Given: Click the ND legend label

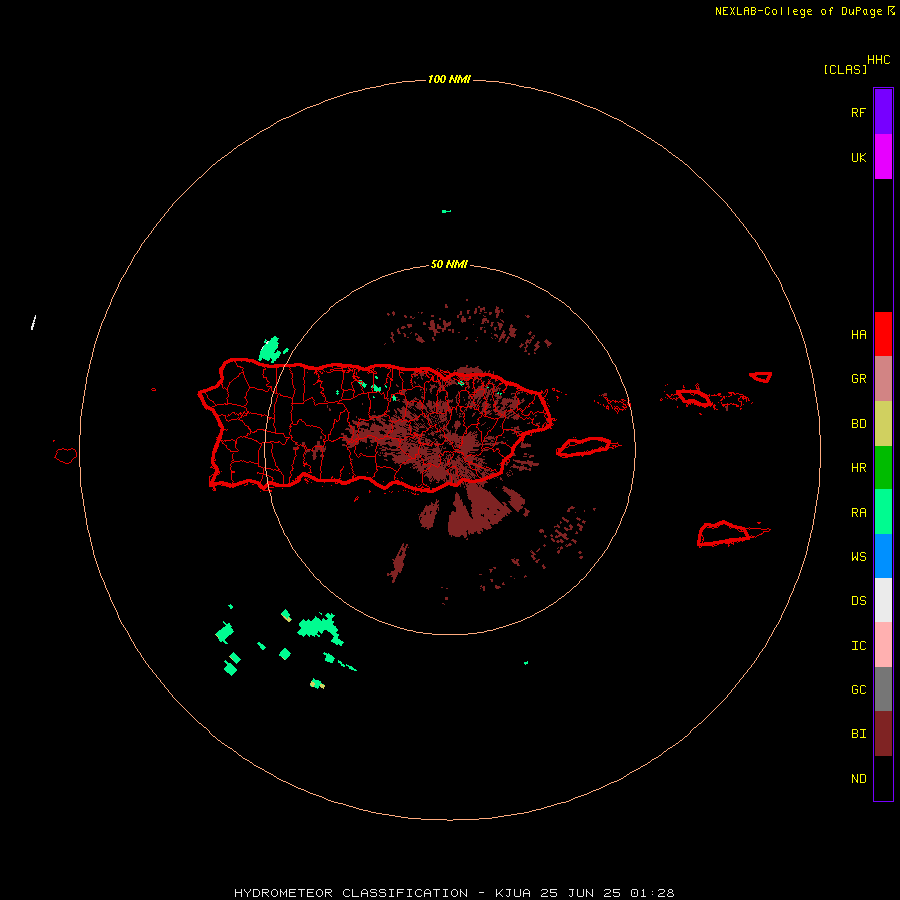Looking at the screenshot, I should click(x=858, y=778).
